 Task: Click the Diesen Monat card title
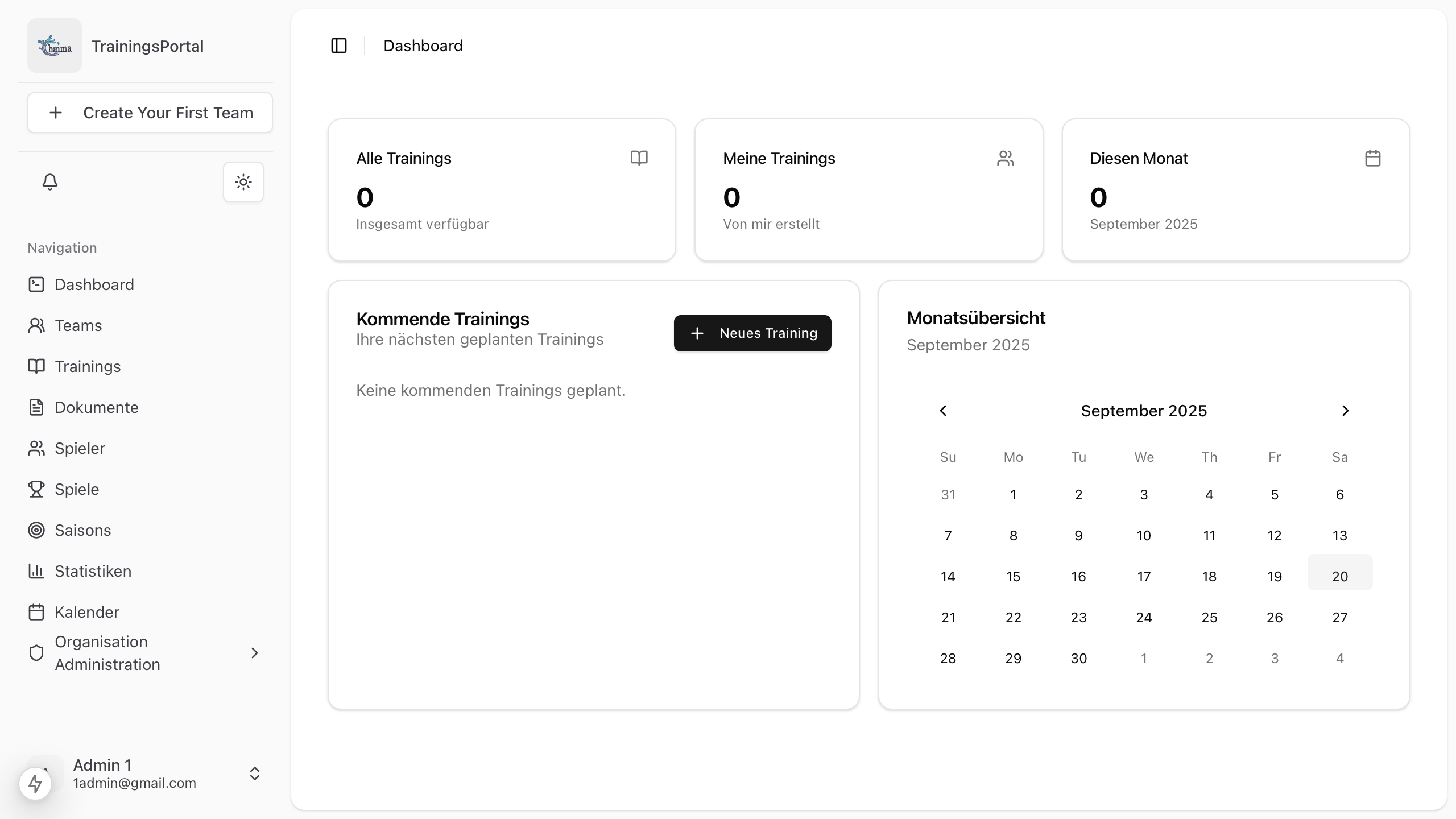click(x=1139, y=158)
